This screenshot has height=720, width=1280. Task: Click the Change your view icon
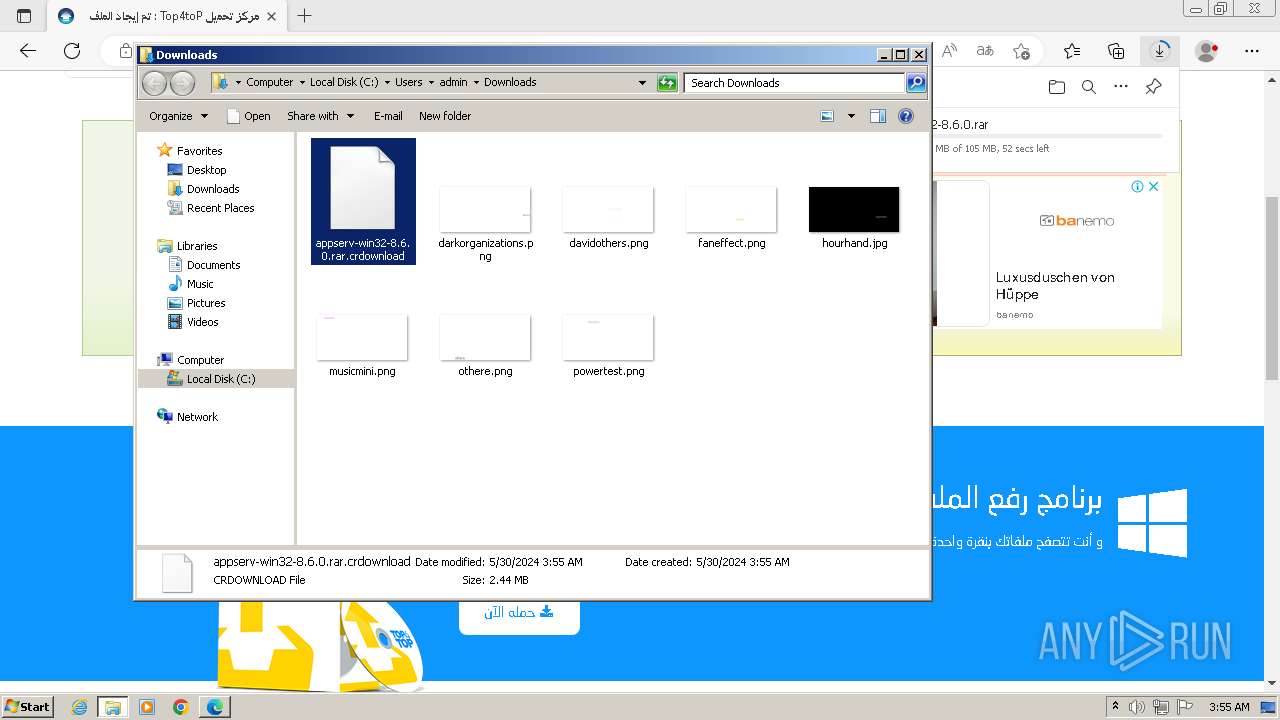click(x=827, y=116)
